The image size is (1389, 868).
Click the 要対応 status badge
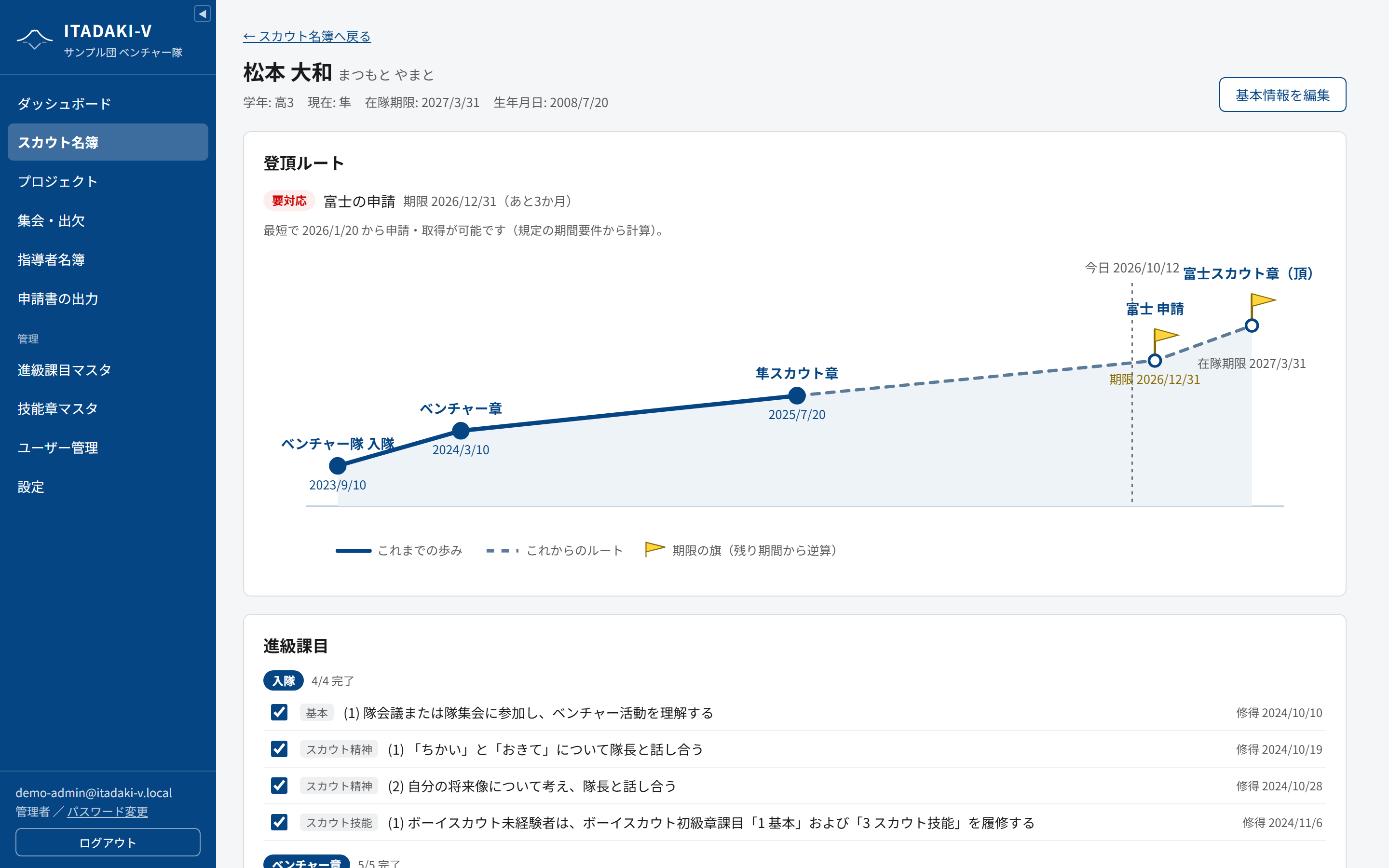(289, 201)
